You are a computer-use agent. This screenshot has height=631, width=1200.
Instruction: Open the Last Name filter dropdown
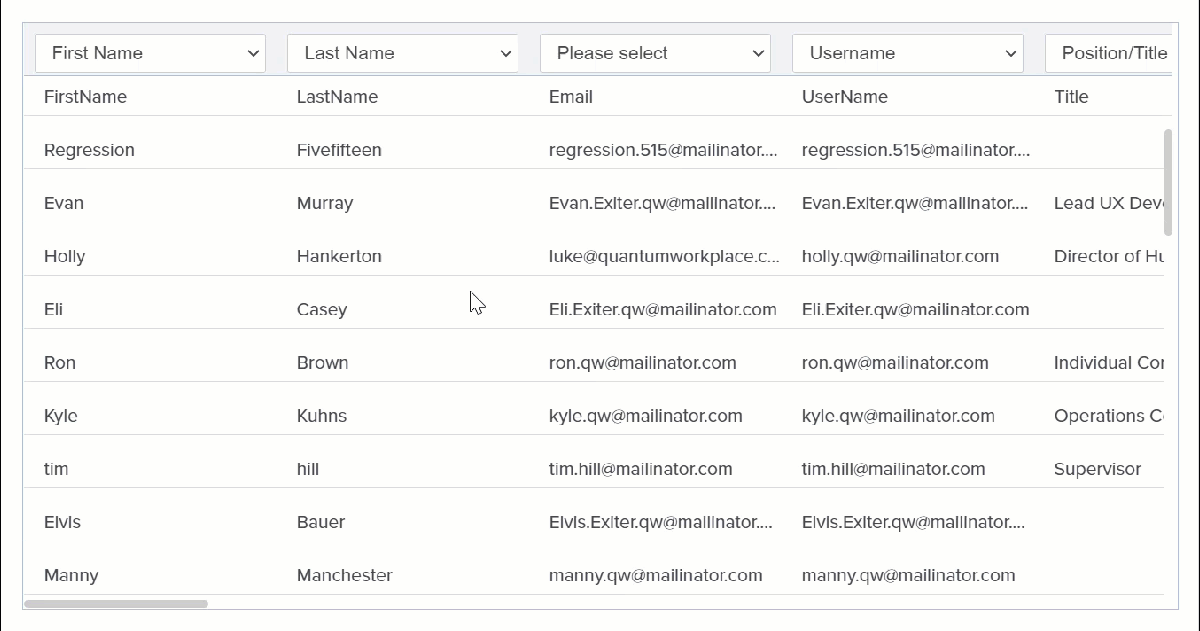point(403,52)
